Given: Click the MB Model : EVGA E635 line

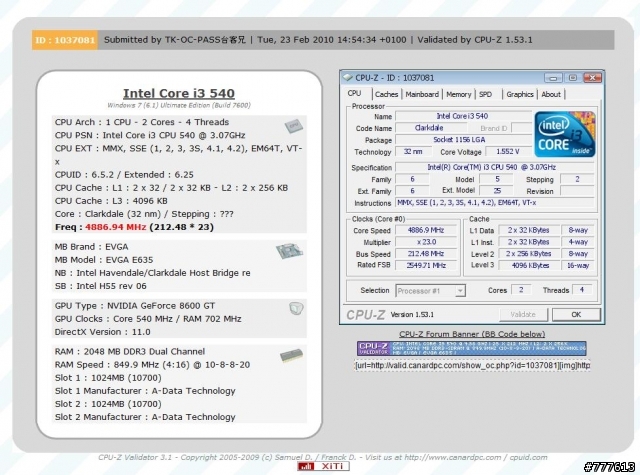Looking at the screenshot, I should (x=104, y=260).
